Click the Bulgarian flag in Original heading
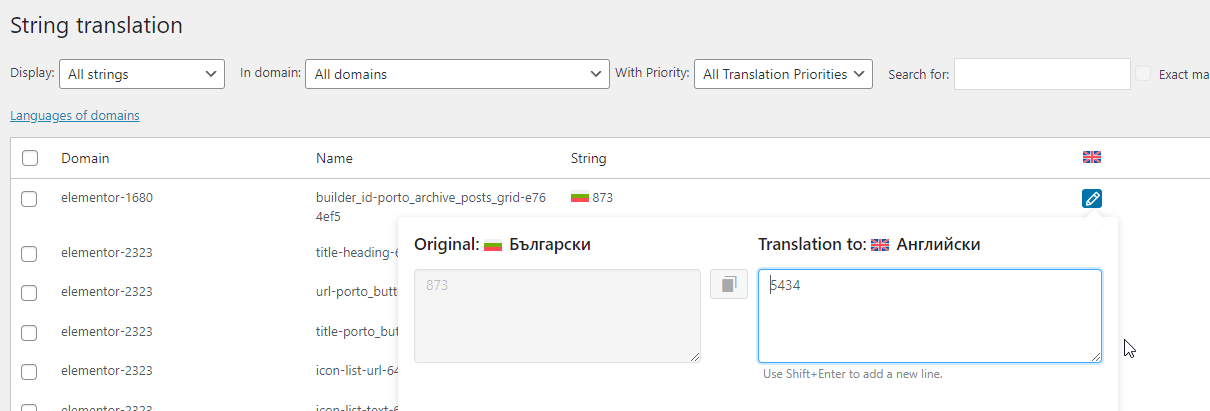 (492, 245)
